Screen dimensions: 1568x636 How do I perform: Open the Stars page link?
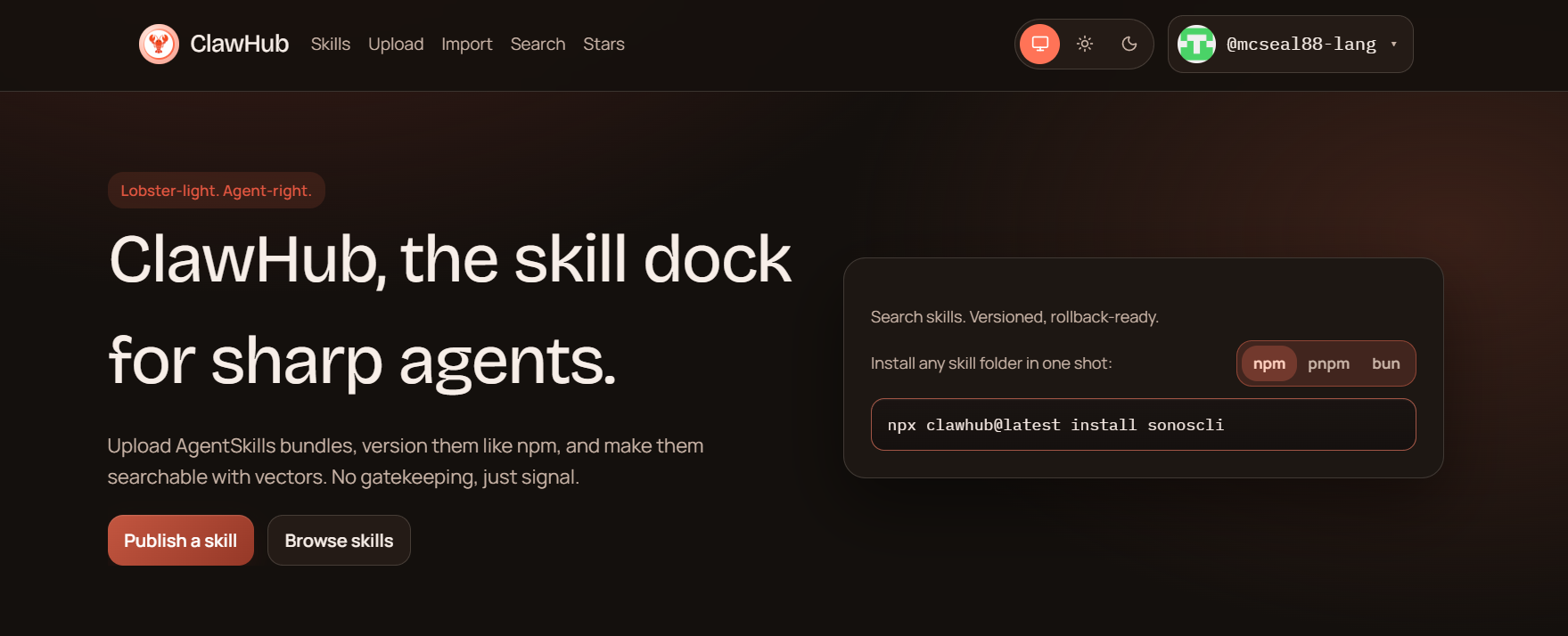[603, 44]
